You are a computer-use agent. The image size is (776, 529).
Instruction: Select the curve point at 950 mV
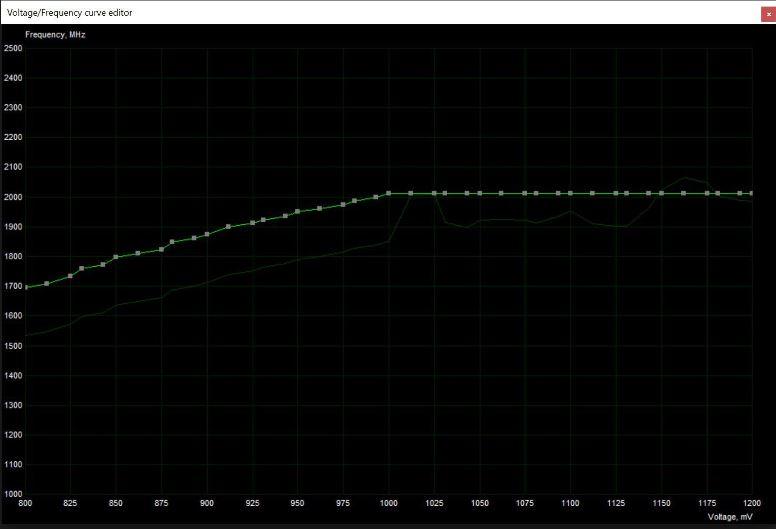[x=297, y=211]
